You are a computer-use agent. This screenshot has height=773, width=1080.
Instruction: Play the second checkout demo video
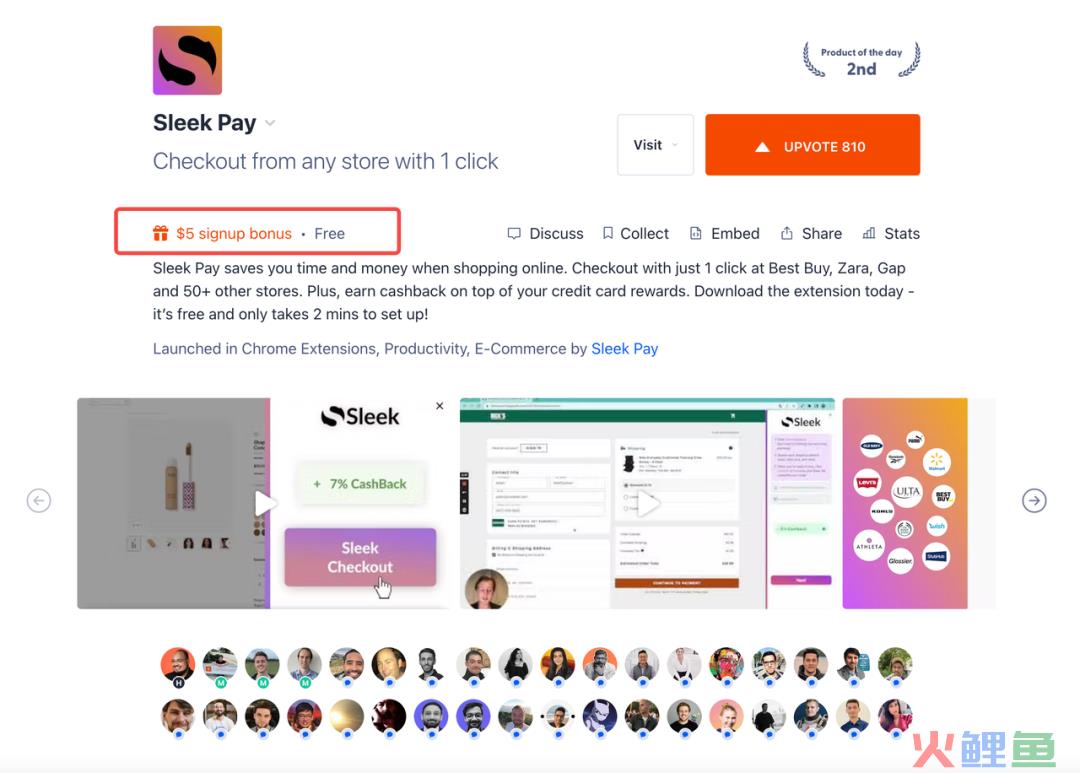pos(647,504)
